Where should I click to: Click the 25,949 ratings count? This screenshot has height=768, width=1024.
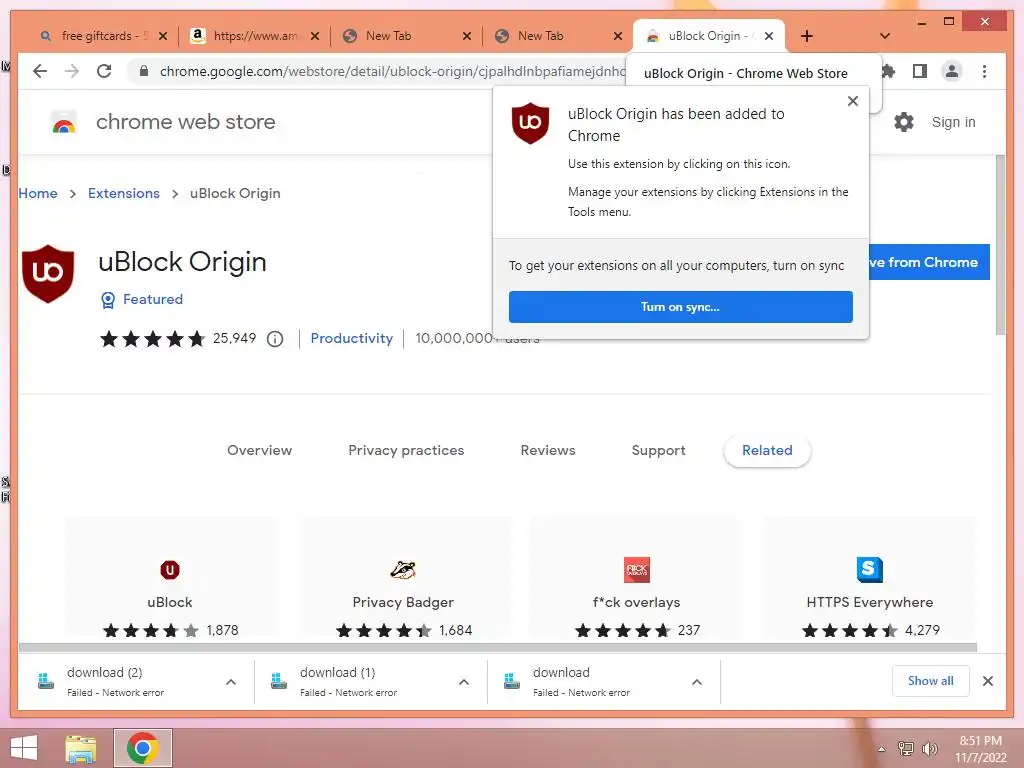click(x=234, y=338)
